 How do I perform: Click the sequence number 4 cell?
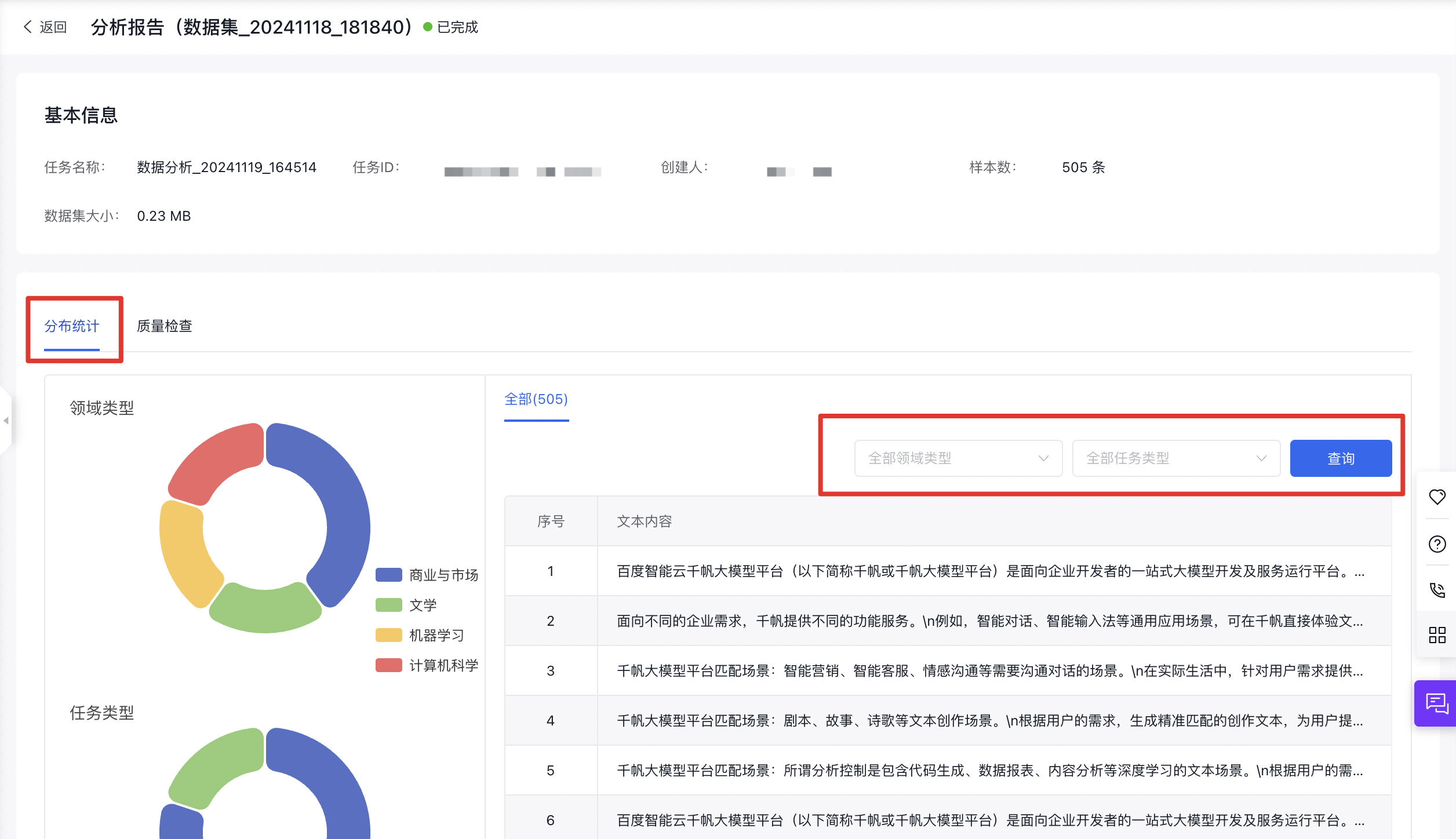click(x=551, y=721)
